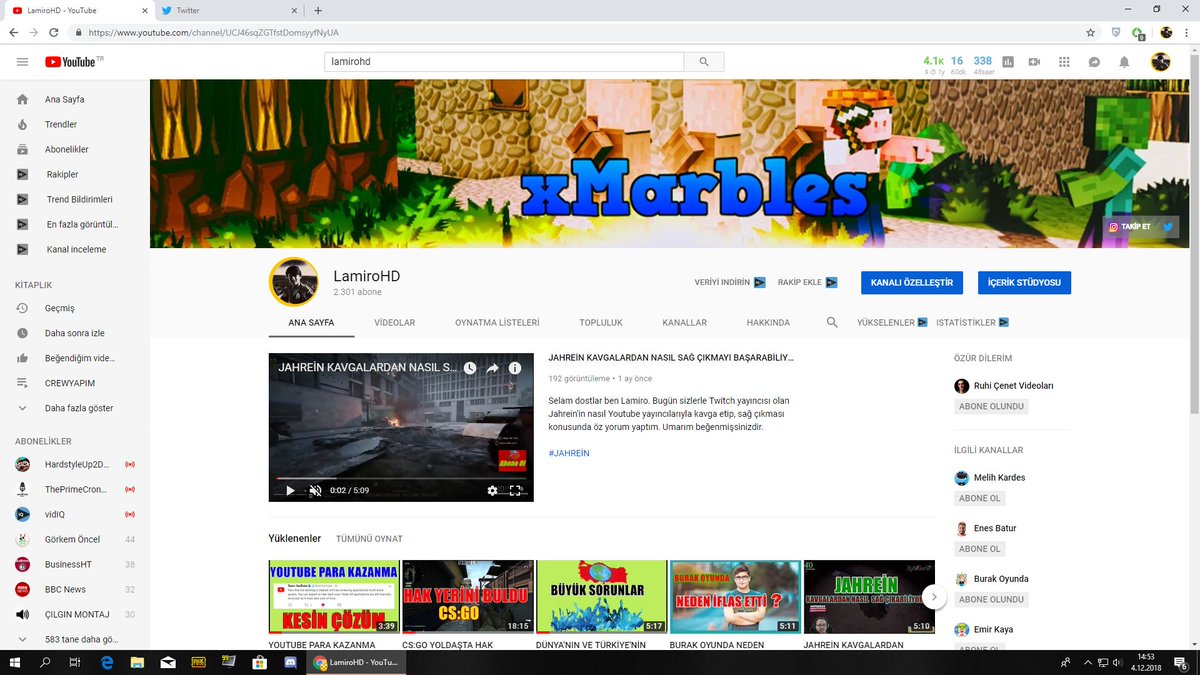
Task: Click İÇERİK STÜDYOSU button
Action: click(x=1024, y=283)
